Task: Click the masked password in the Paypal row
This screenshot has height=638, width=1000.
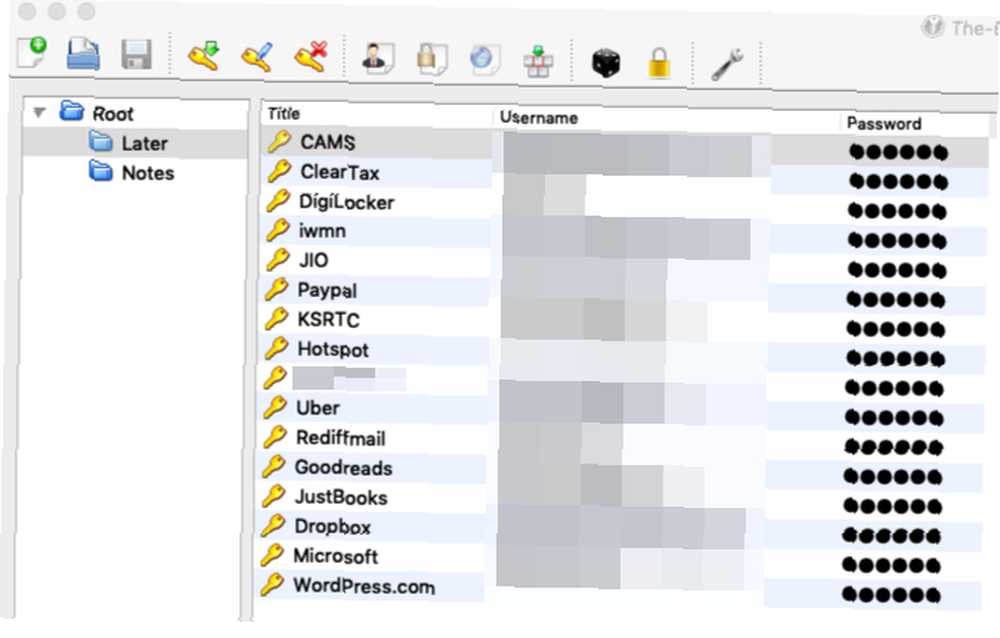Action: tap(896, 300)
